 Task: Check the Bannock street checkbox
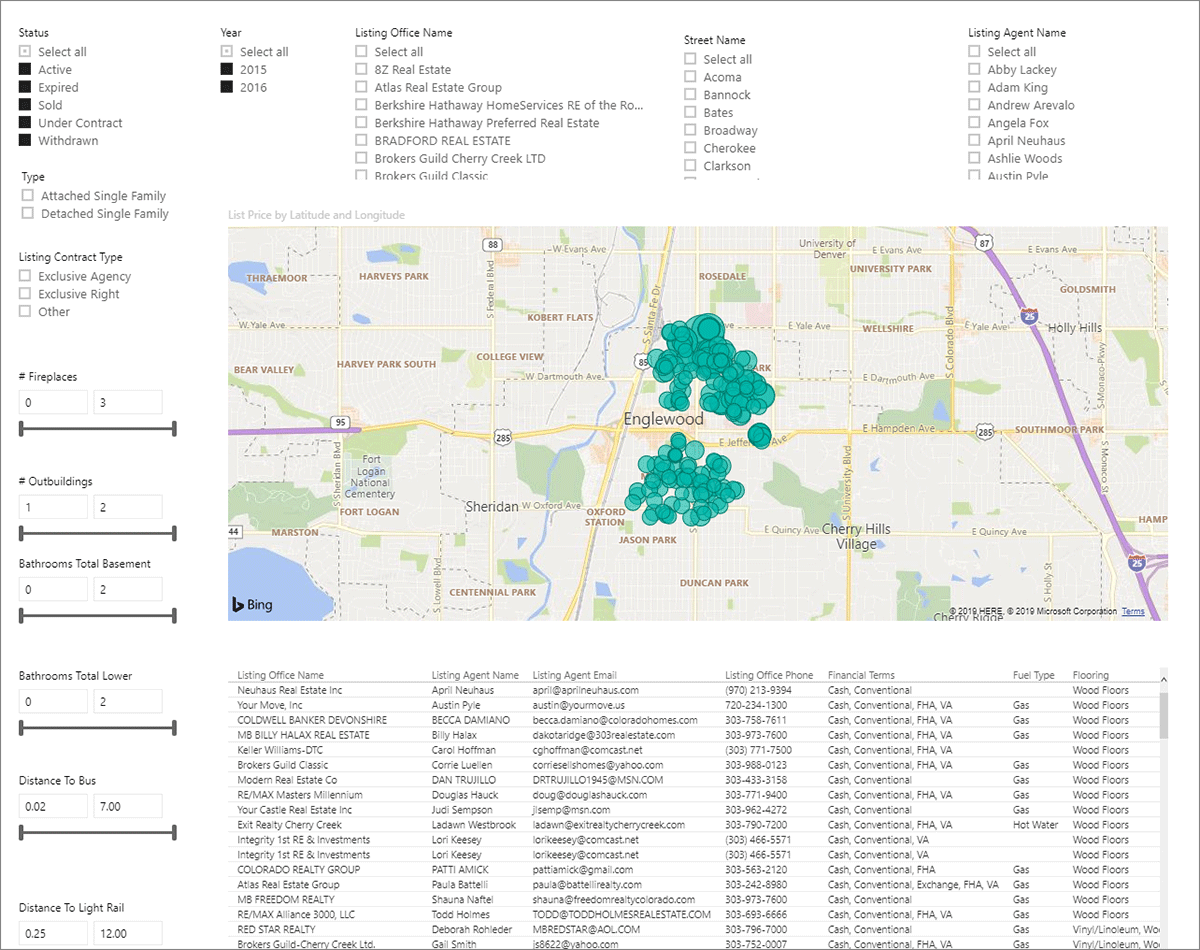[x=691, y=95]
